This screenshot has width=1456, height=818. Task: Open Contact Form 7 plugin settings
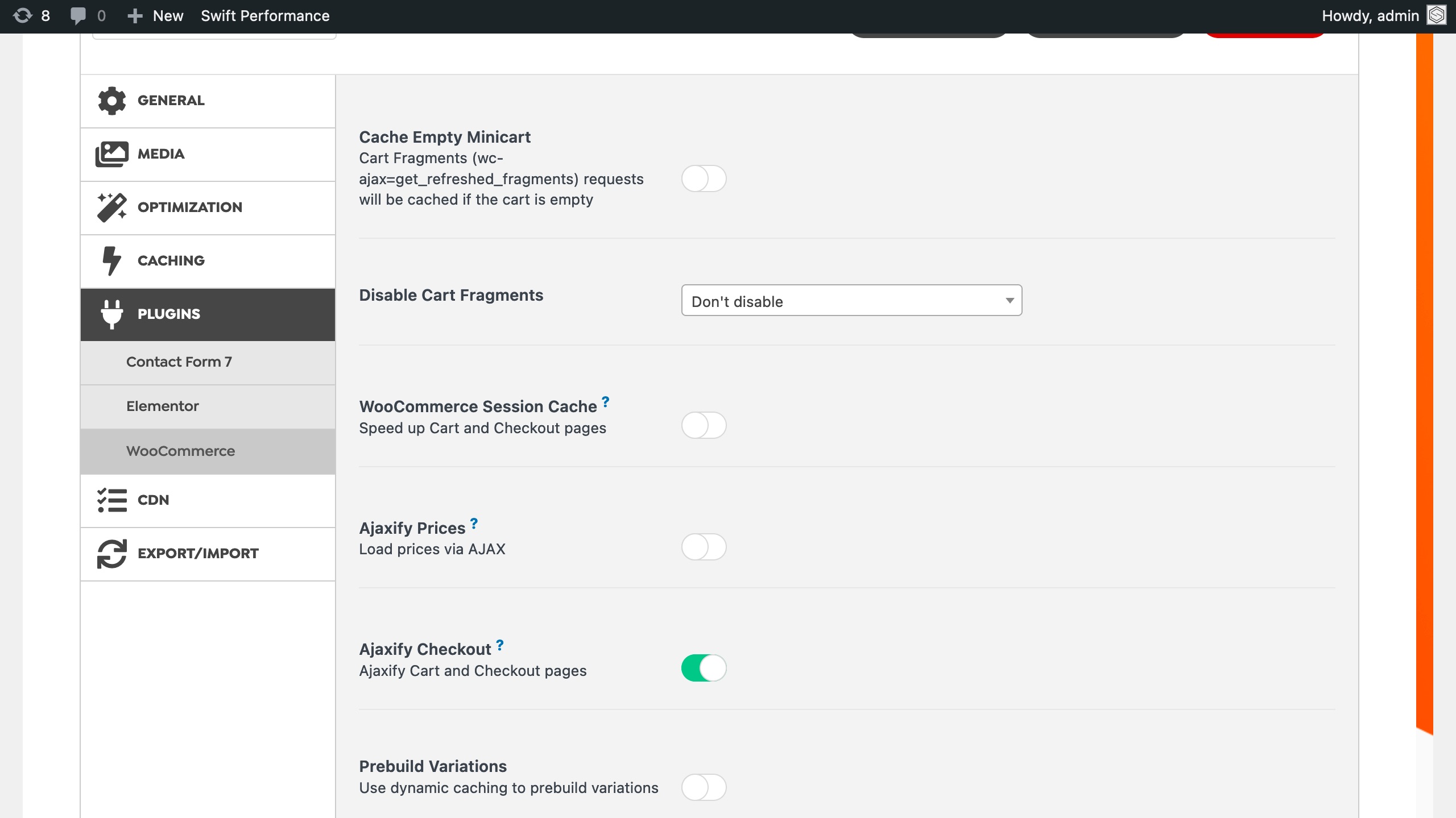[x=208, y=363]
